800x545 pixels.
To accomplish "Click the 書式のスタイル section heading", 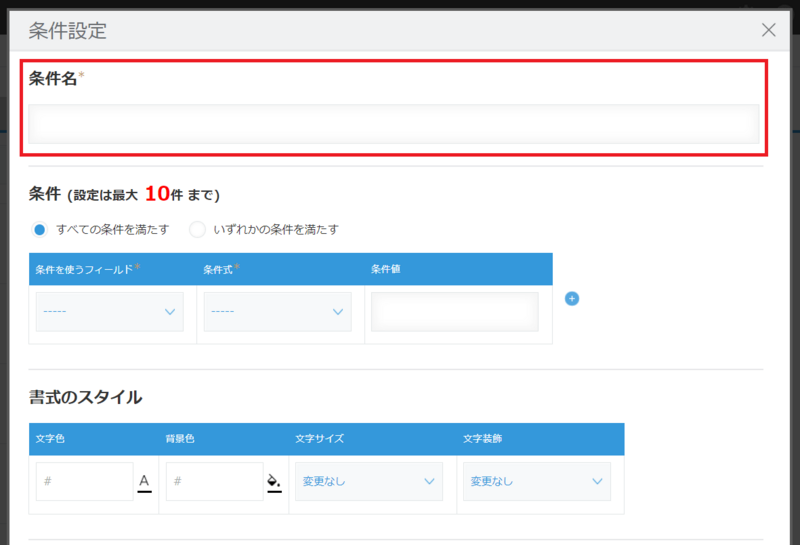I will click(x=85, y=397).
